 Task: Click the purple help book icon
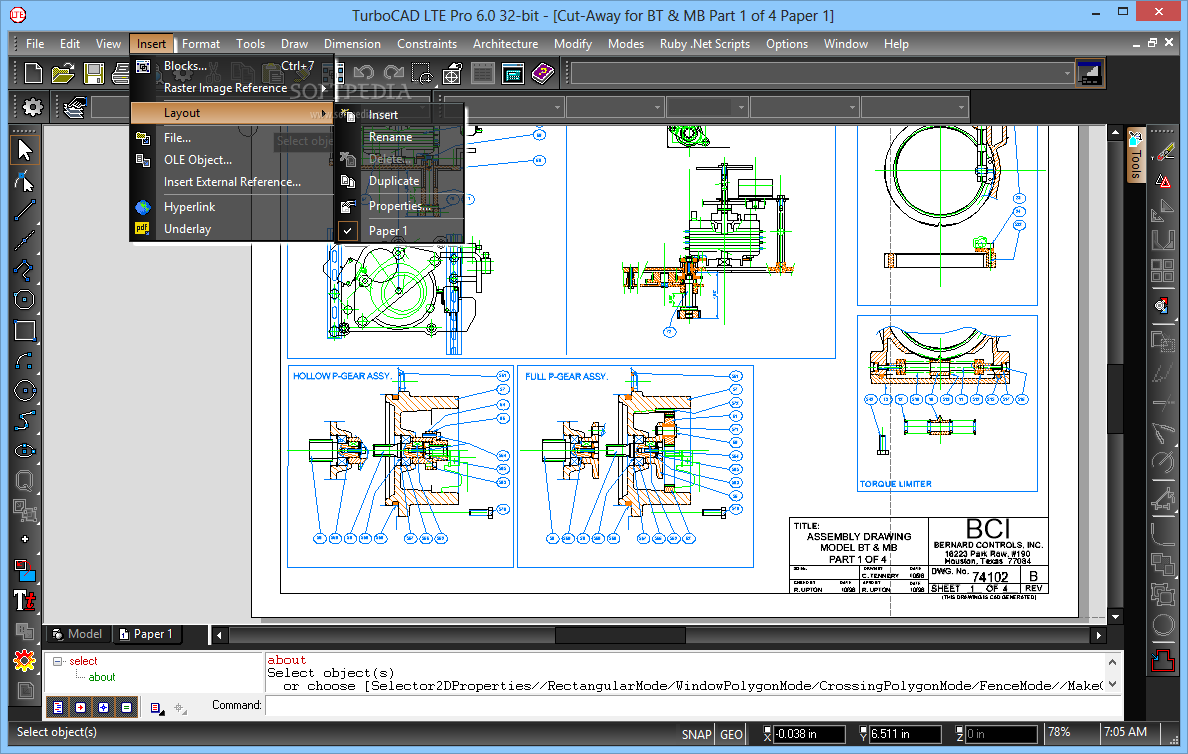(542, 74)
